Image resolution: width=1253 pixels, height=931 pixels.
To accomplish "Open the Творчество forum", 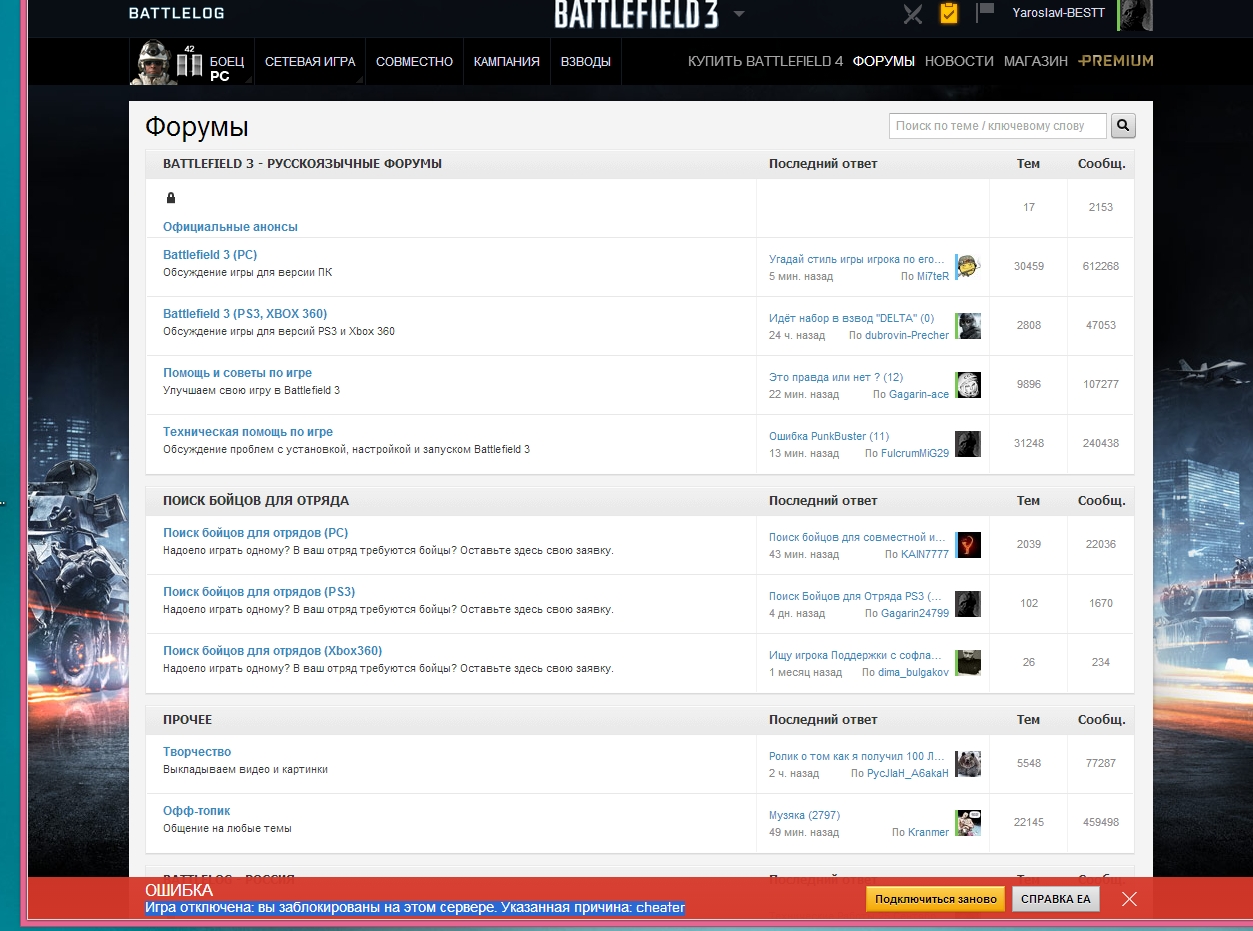I will coord(197,752).
